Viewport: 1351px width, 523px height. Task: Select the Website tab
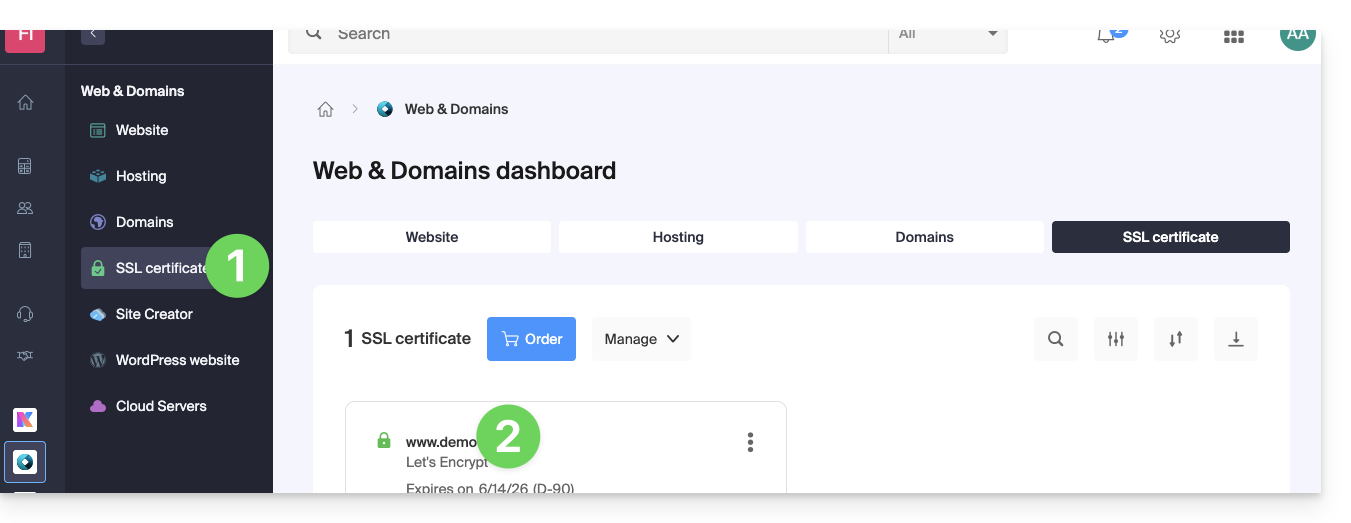click(432, 237)
